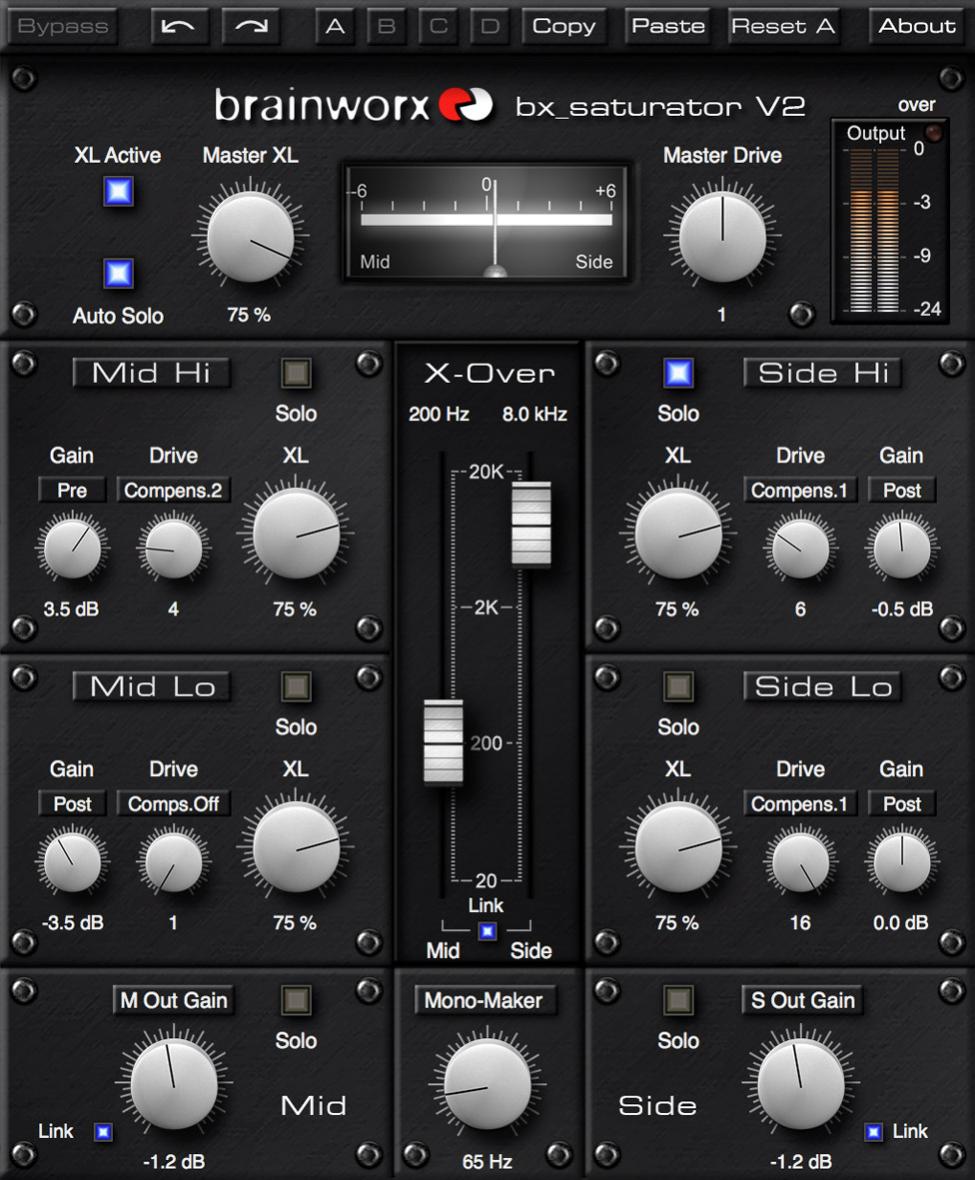Click the Paste button
Screen dimensions: 975x1180
668,26
